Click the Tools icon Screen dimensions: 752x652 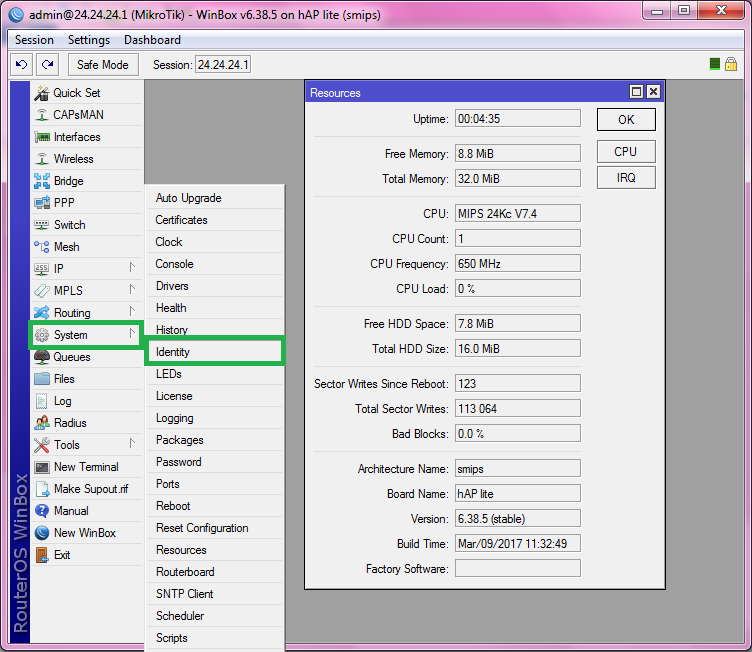tap(42, 445)
